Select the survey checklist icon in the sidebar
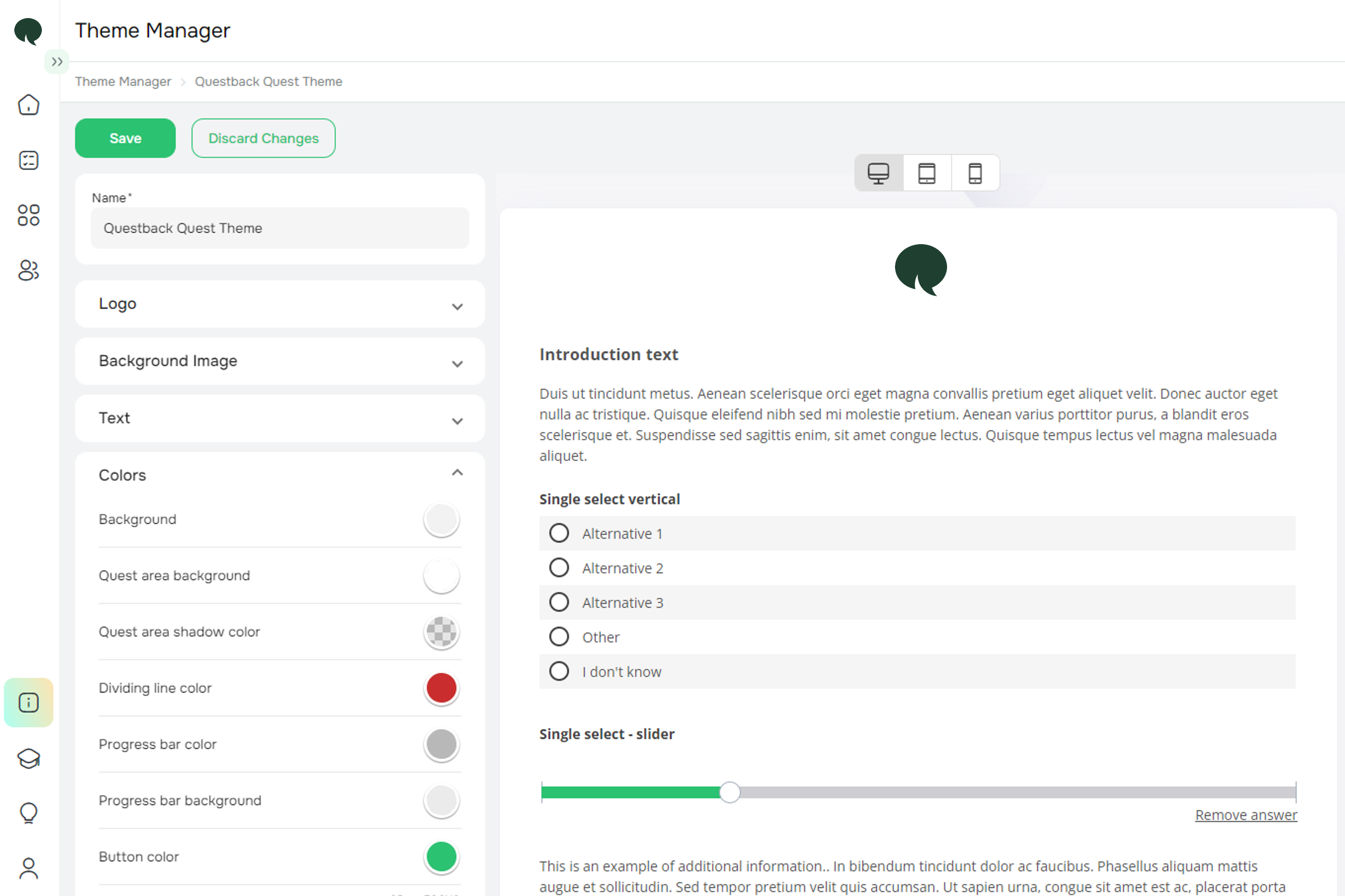 pos(28,160)
